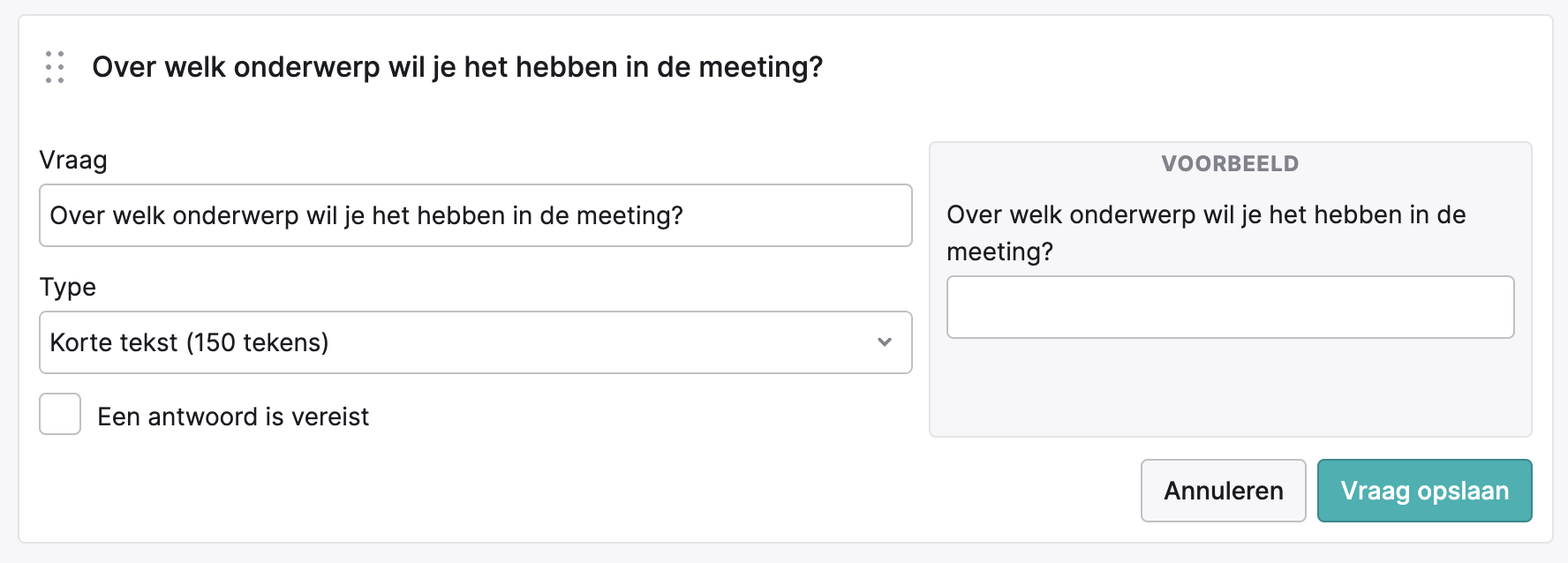Click the 'Een antwoord is vereist' label text
Viewport: 1568px width, 563px height.
tap(233, 417)
